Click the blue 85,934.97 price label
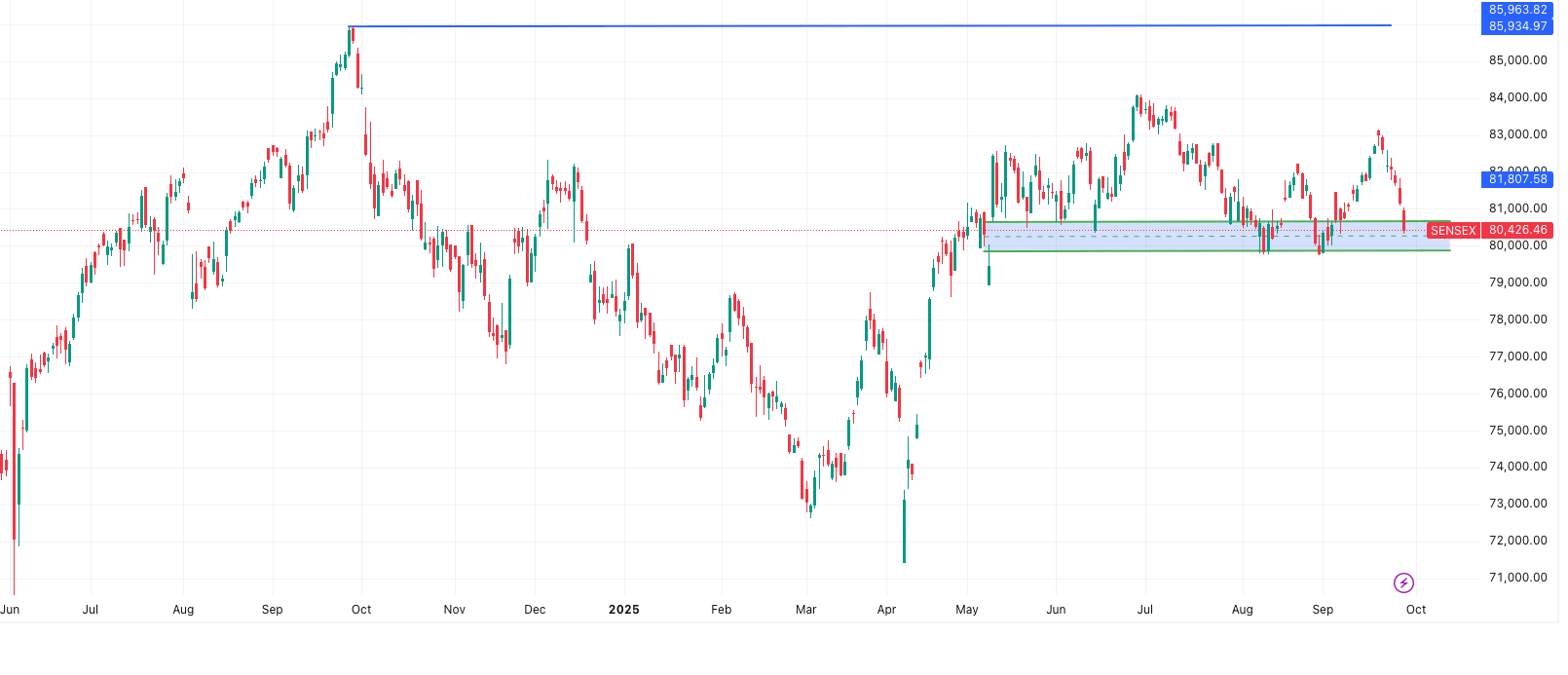 click(1517, 26)
